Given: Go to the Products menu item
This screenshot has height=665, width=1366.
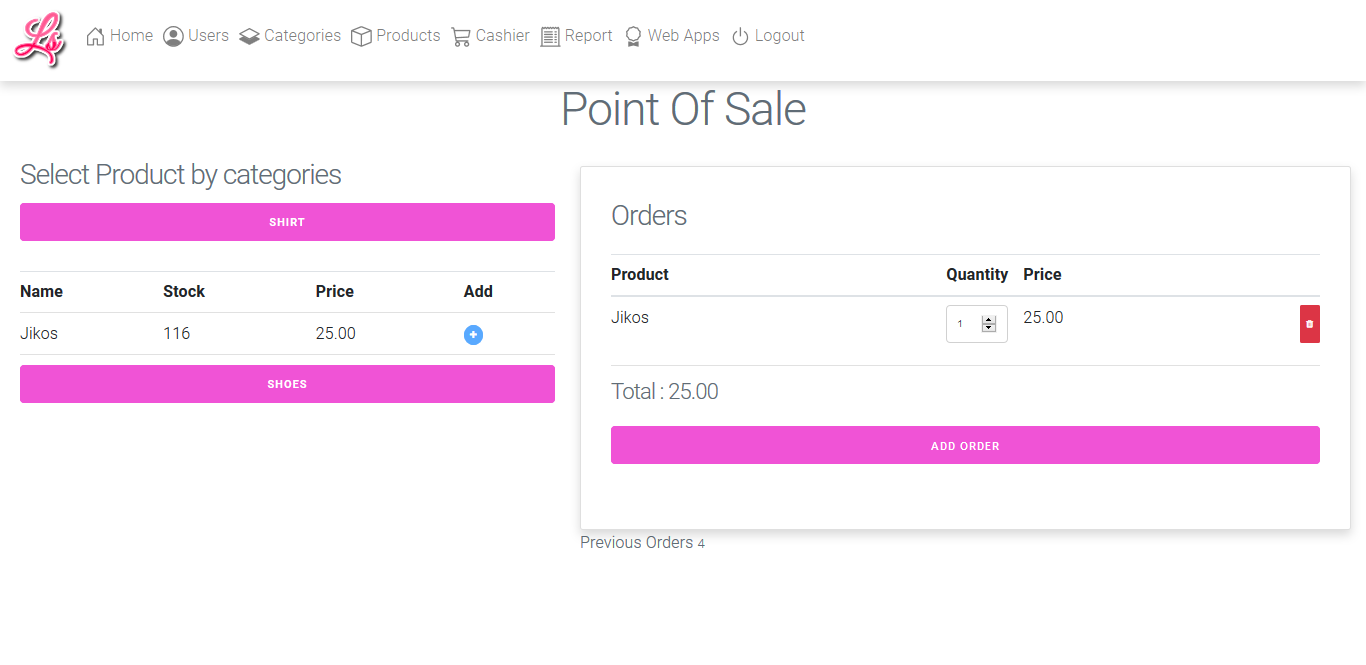Looking at the screenshot, I should pos(408,36).
